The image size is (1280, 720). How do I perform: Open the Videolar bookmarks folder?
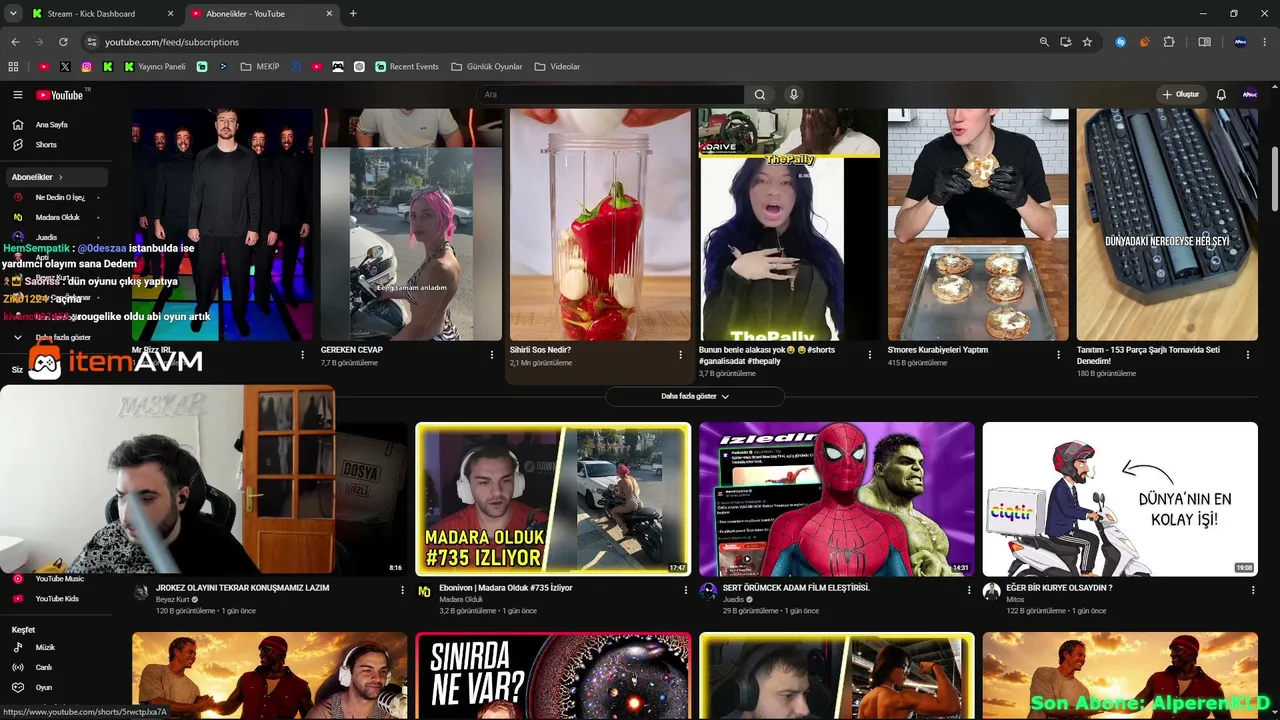point(557,67)
